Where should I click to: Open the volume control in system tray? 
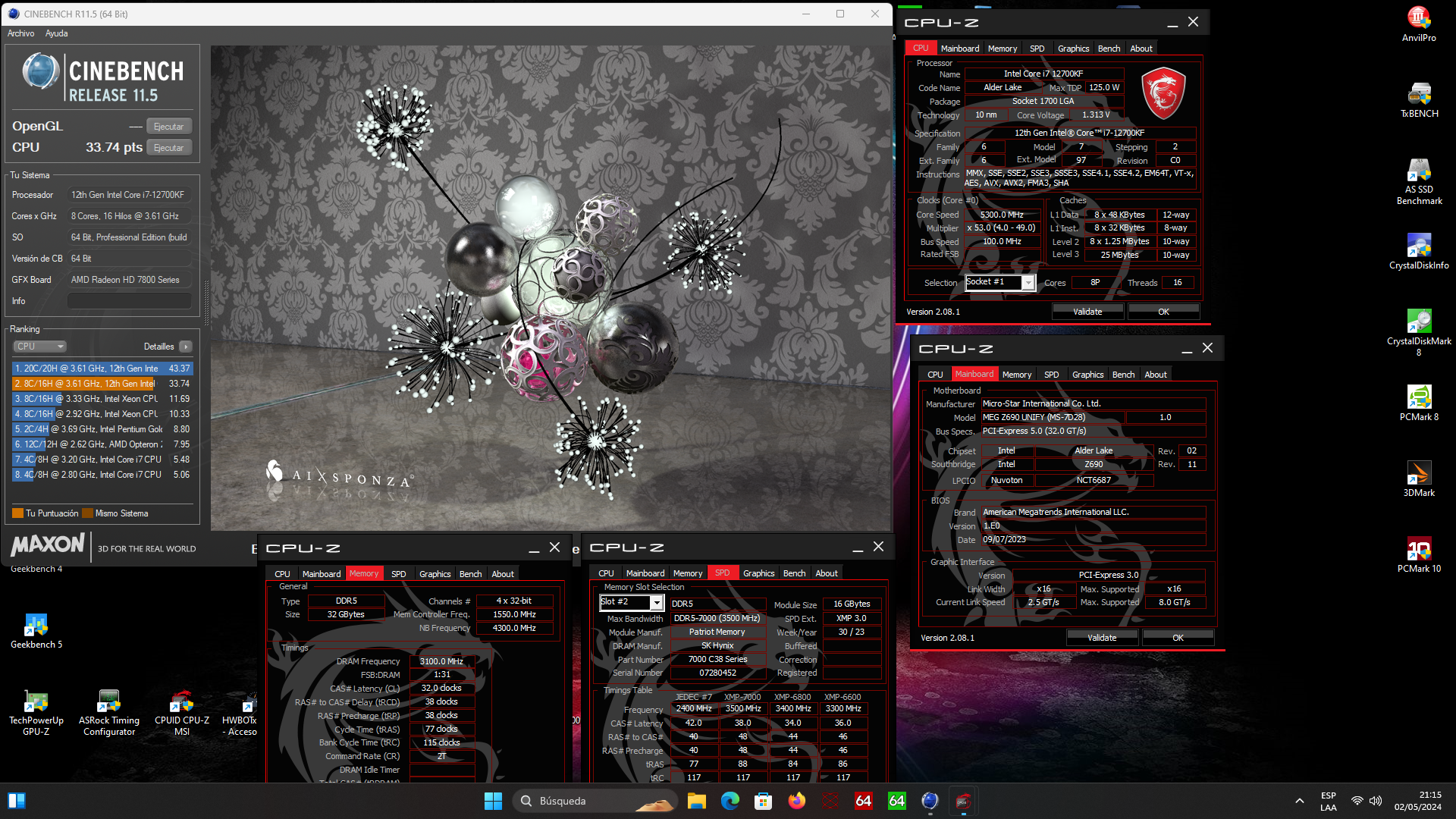1376,801
